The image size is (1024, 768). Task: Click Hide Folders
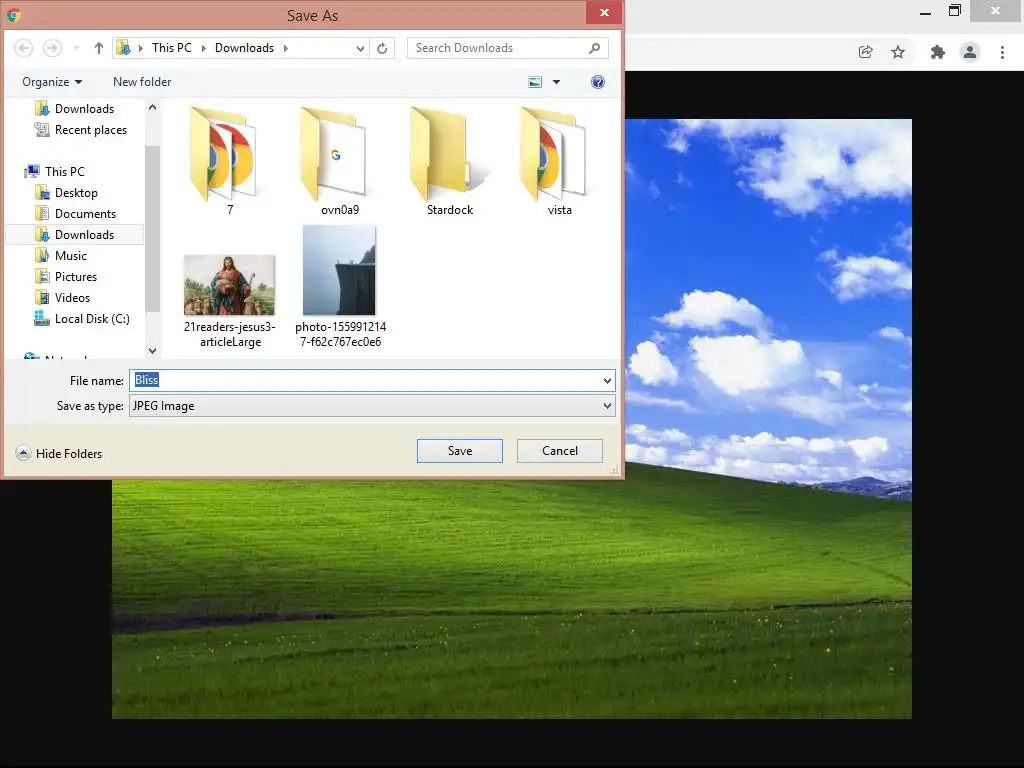pyautogui.click(x=59, y=453)
